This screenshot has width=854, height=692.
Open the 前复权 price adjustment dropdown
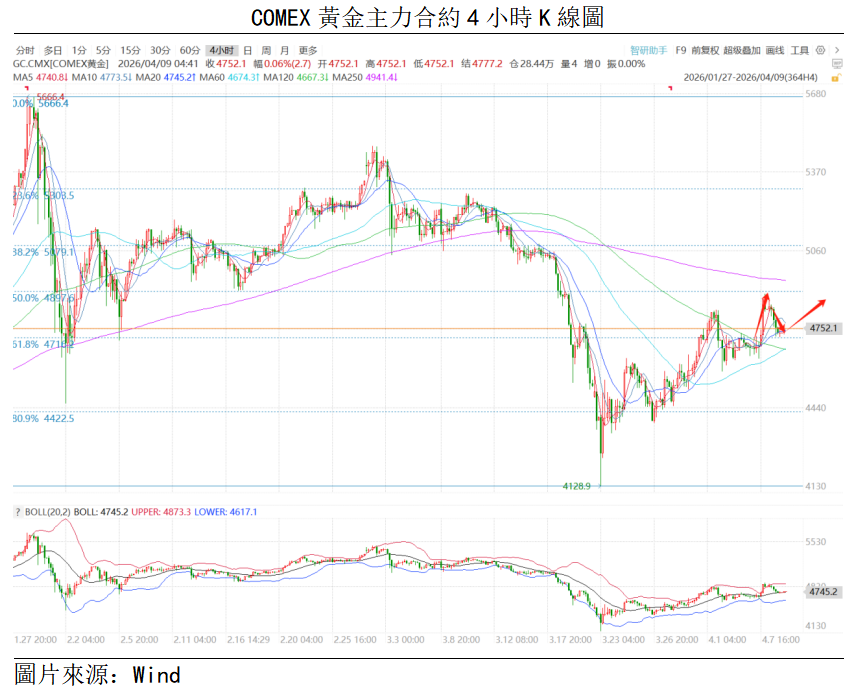[x=703, y=50]
